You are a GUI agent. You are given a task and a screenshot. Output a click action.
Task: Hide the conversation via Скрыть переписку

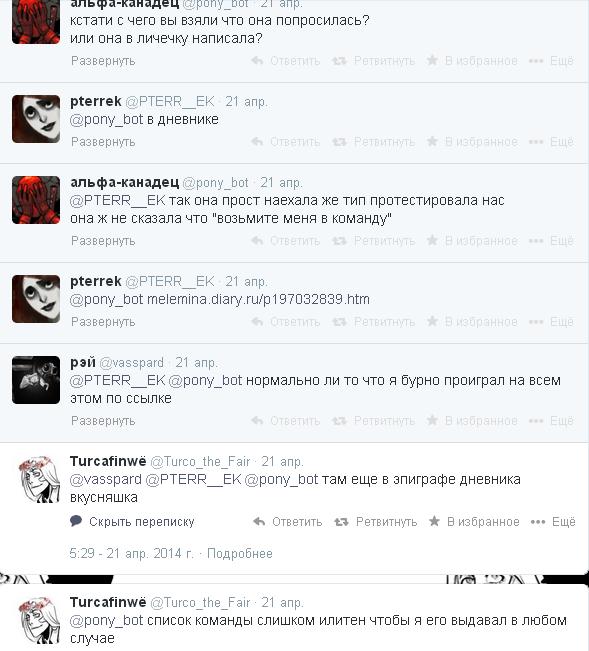(x=132, y=521)
